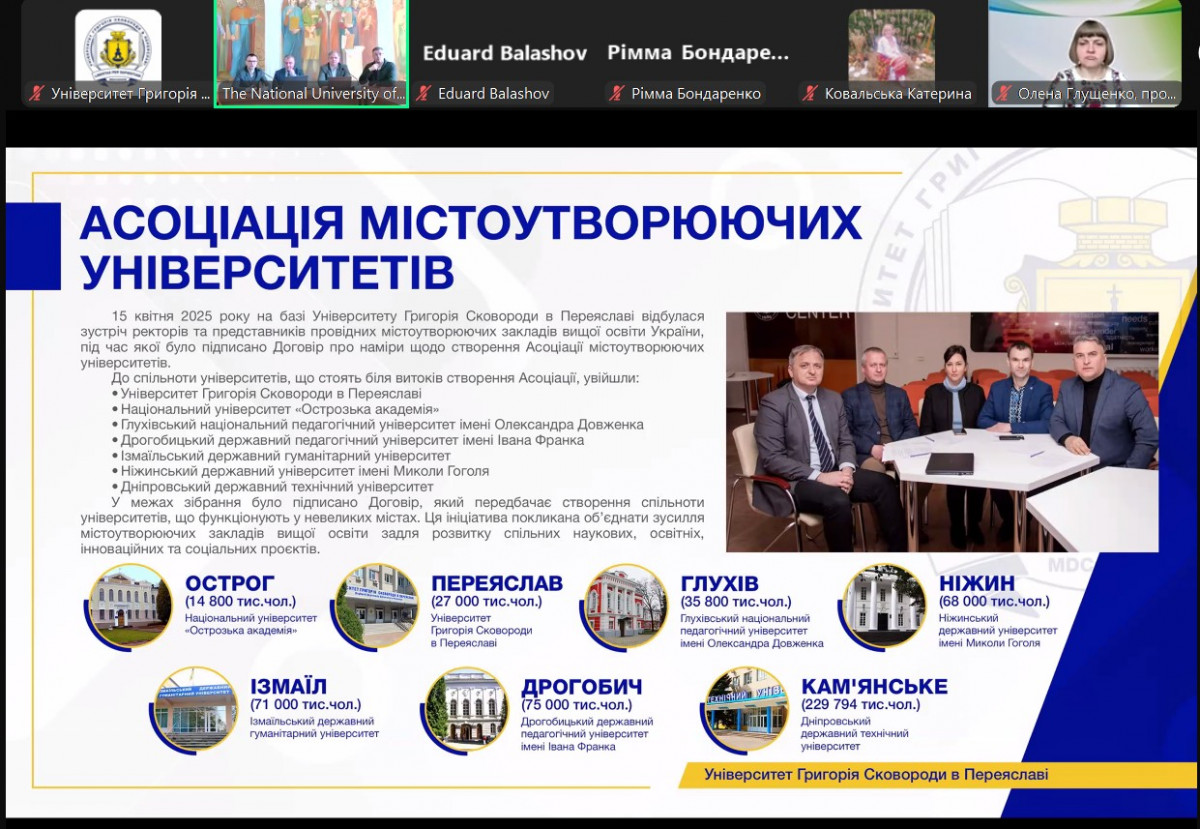
Task: Click the large 'Рімма Бондаре...' name in the tile
Action: 698,53
